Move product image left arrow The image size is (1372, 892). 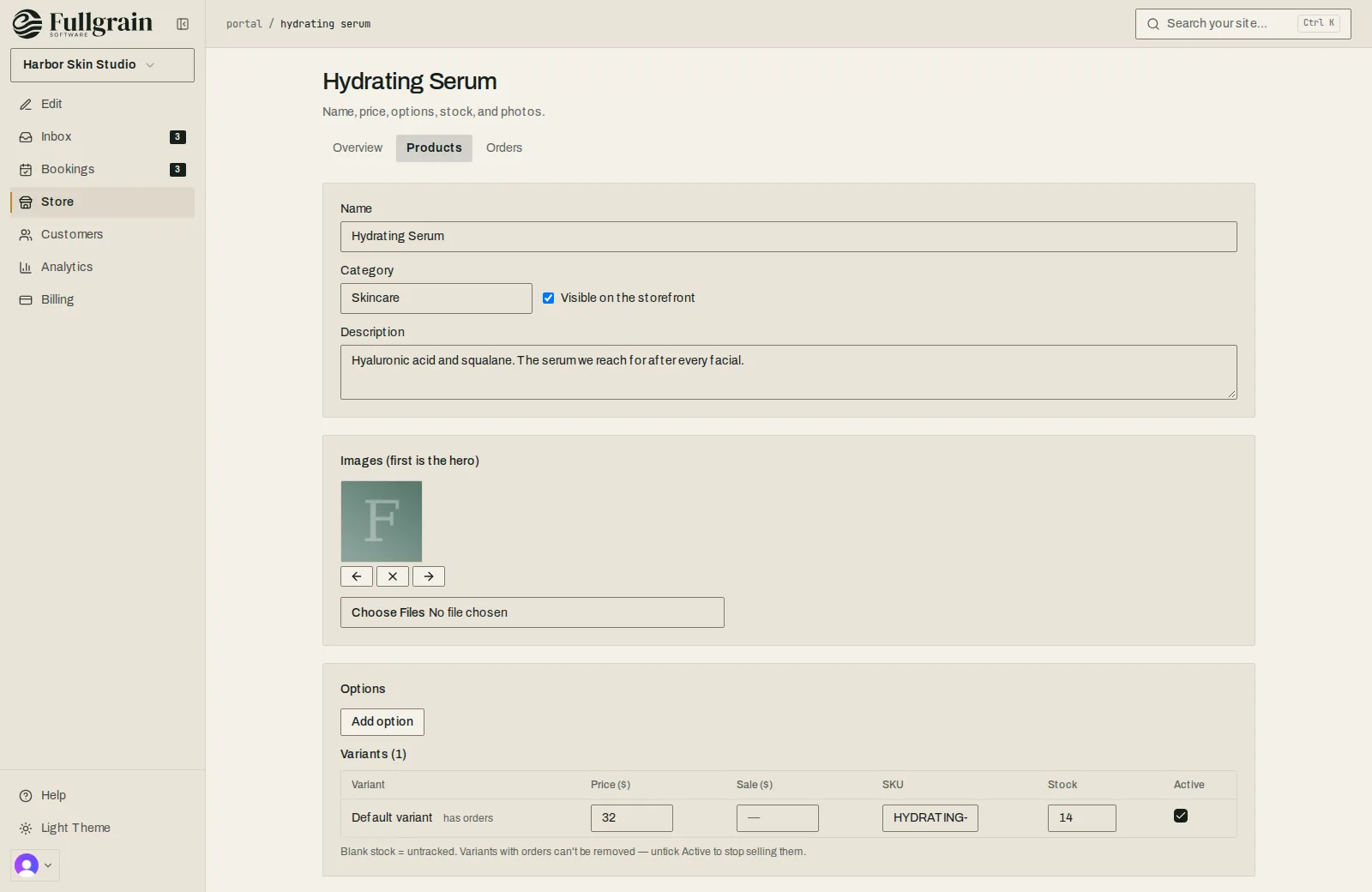tap(357, 576)
